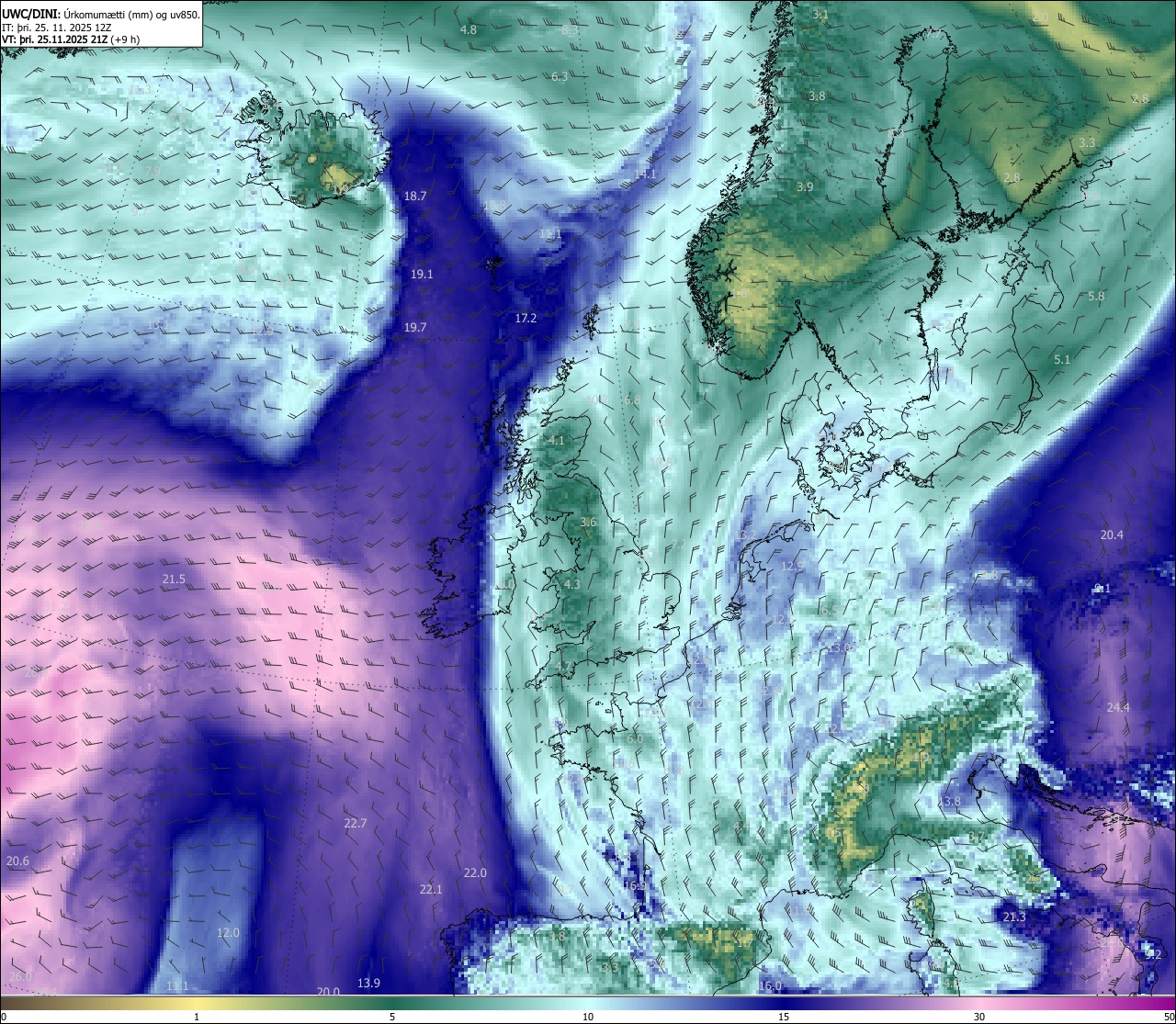Click the color scale tick label '5'
This screenshot has width=1176, height=1024.
point(392,1017)
